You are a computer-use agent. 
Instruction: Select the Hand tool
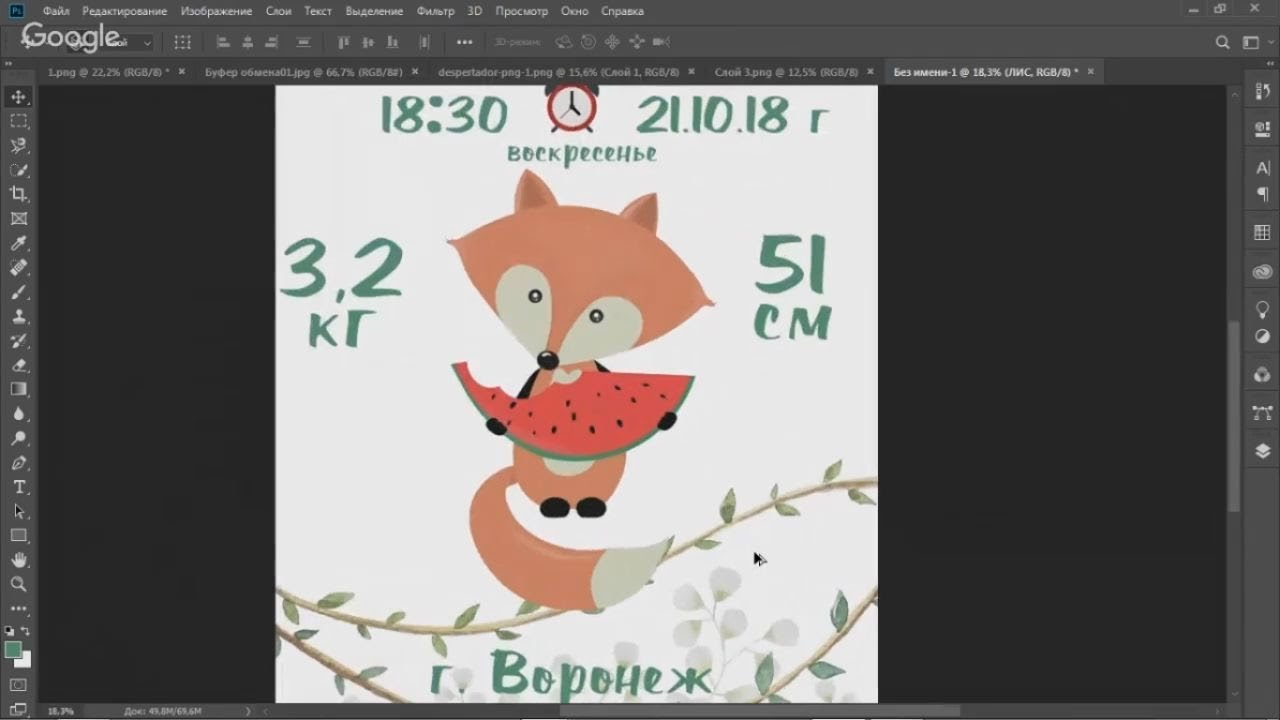pyautogui.click(x=19, y=560)
